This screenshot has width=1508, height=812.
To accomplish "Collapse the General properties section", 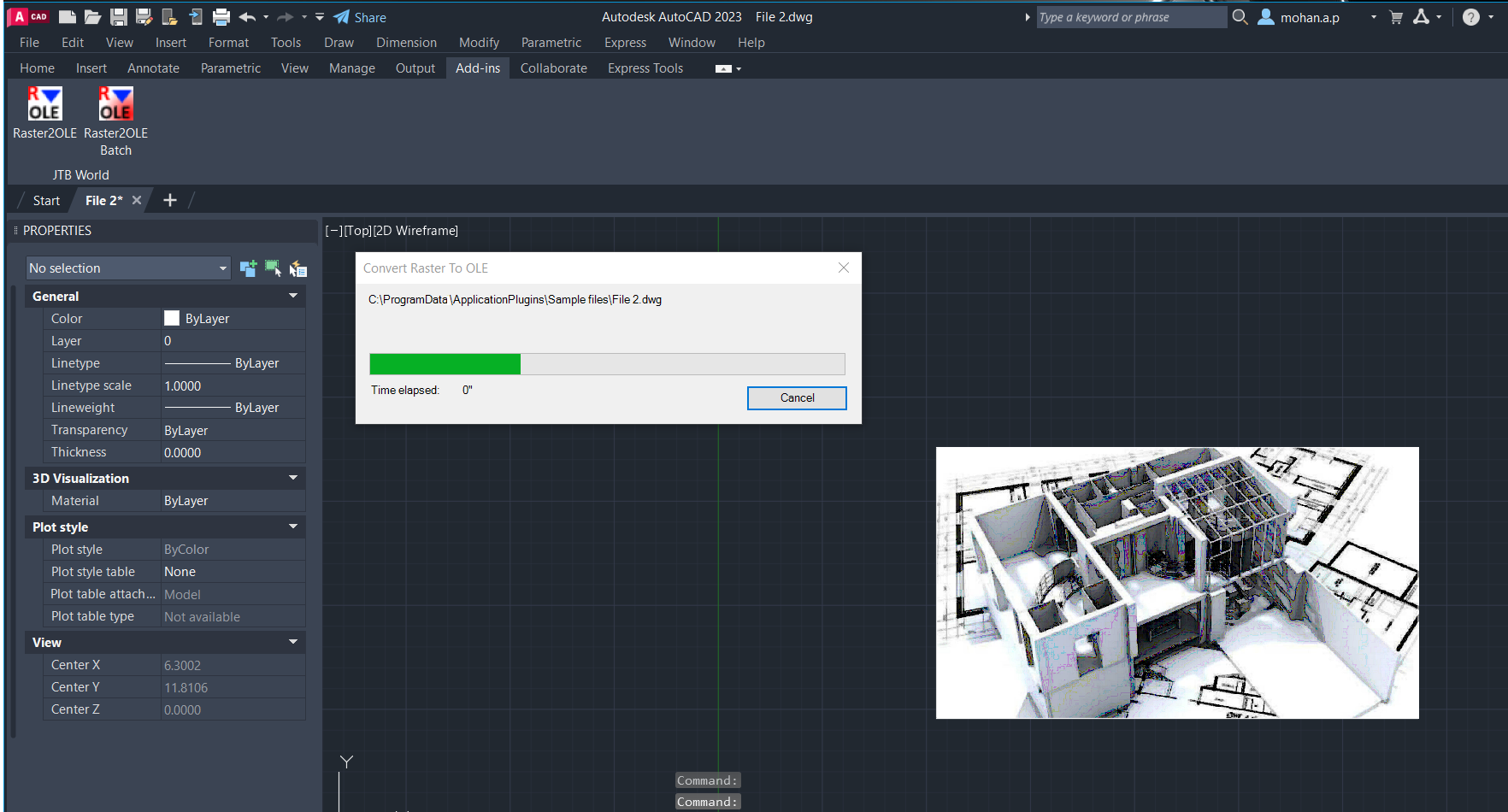I will pos(293,296).
